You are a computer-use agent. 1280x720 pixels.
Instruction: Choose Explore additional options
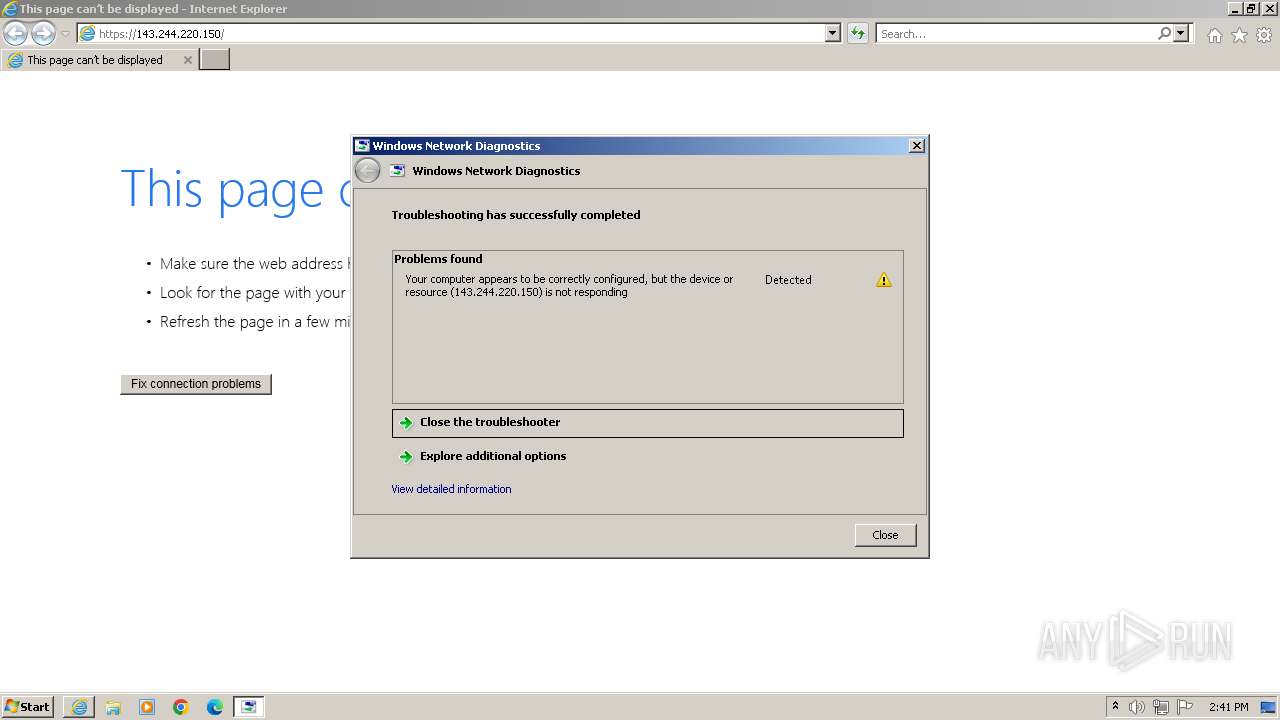(x=648, y=456)
